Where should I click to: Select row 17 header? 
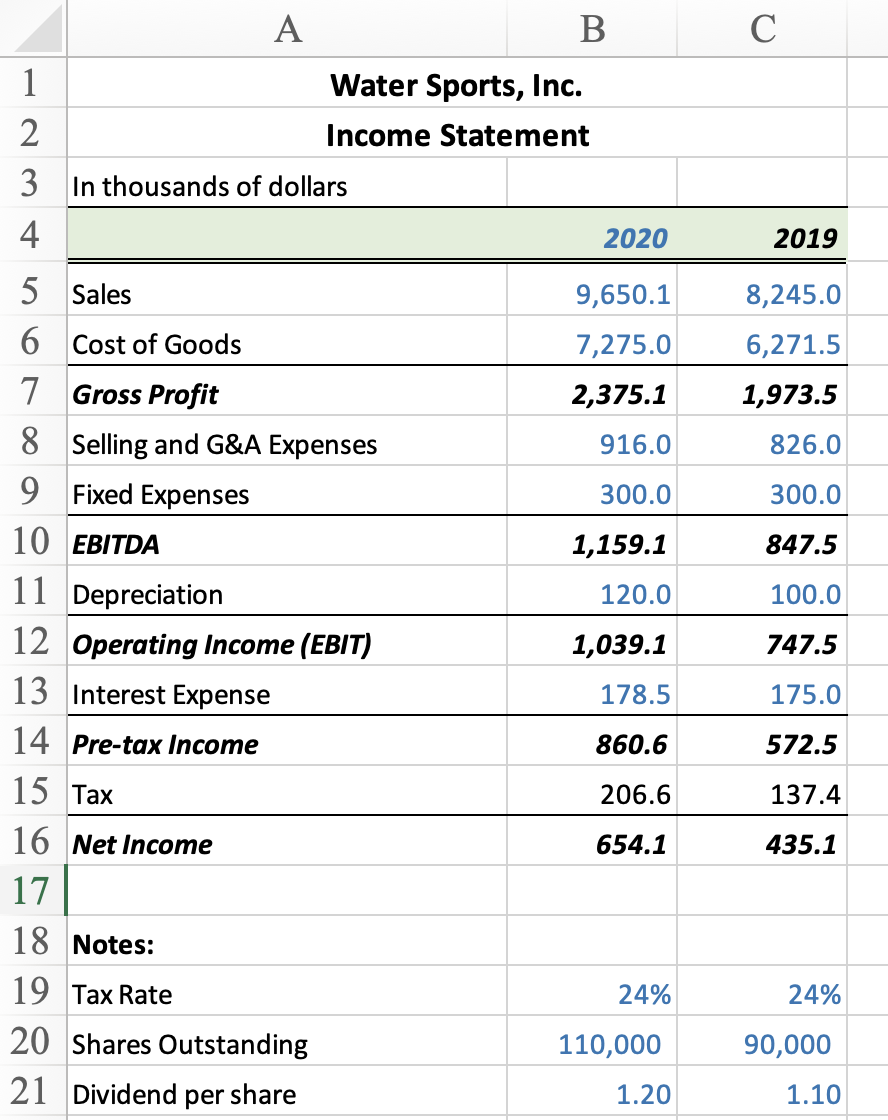coord(33,891)
